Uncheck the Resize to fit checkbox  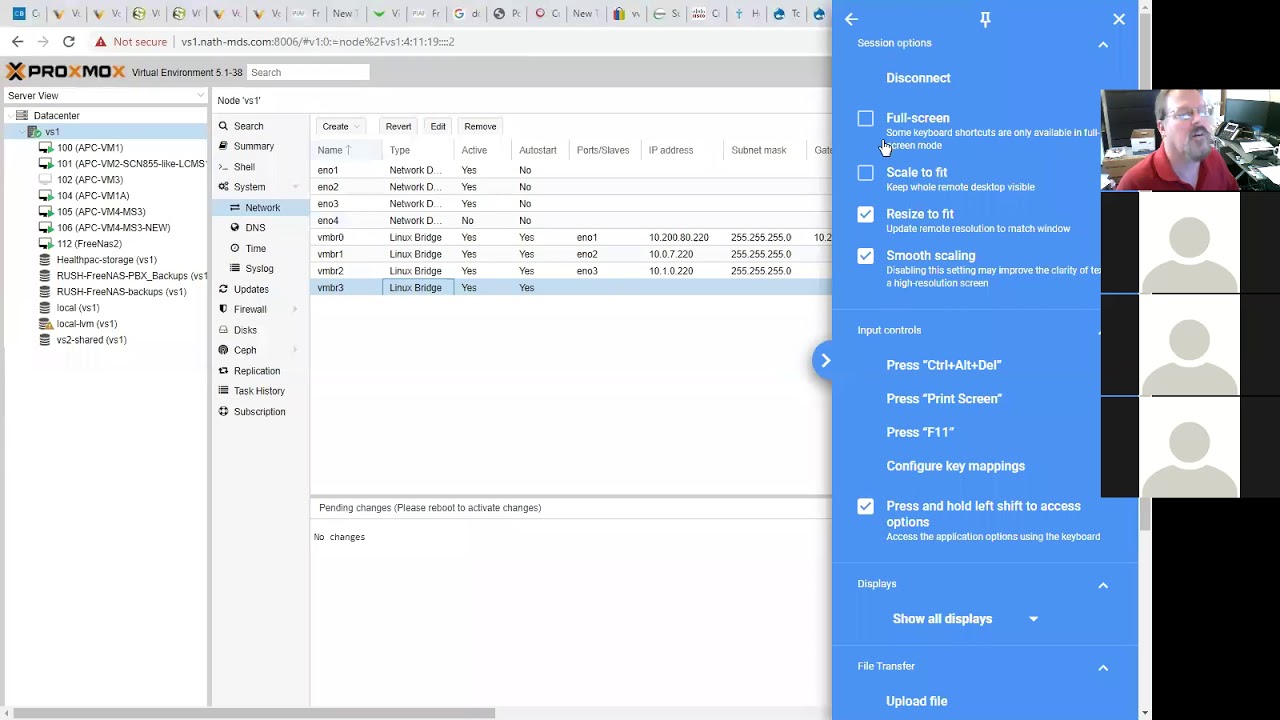tap(866, 214)
